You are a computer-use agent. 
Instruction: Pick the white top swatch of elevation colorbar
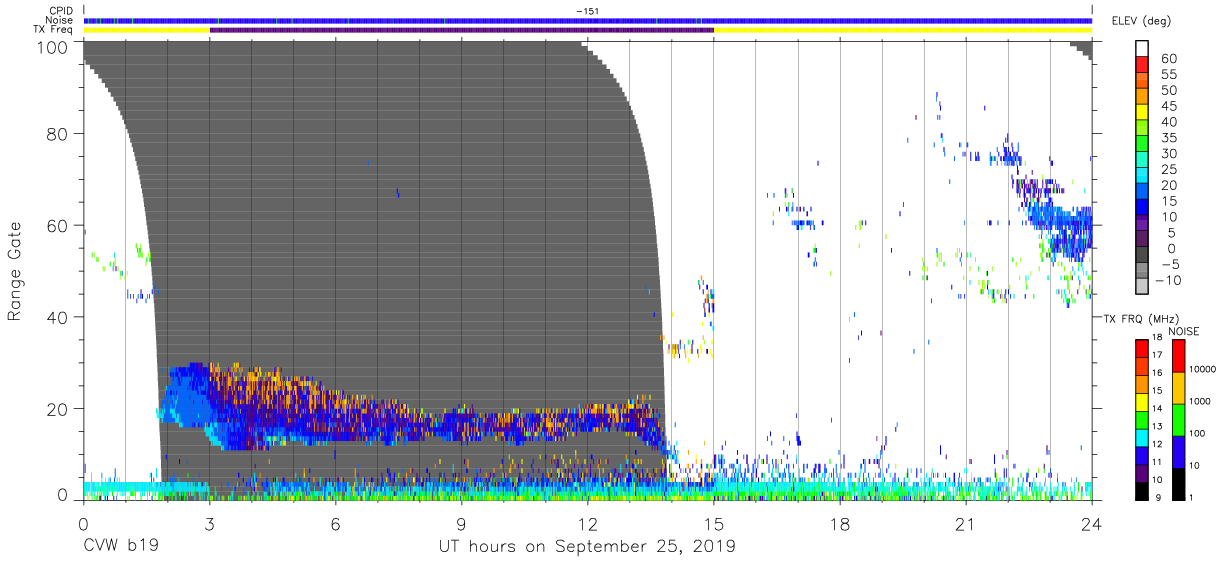click(1141, 48)
